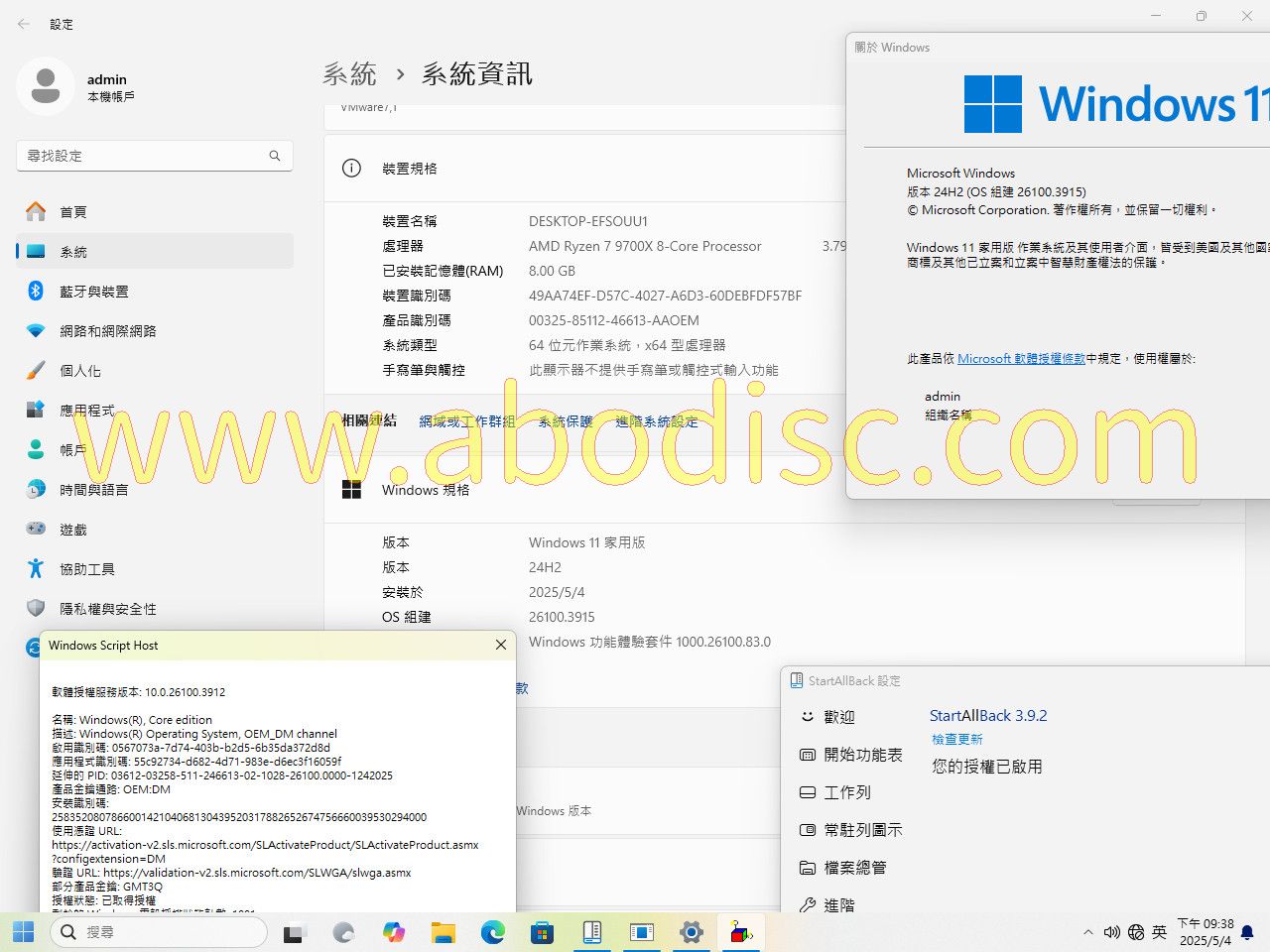This screenshot has height=952, width=1270.
Task: Switch the 英 input method indicator
Action: [1160, 932]
